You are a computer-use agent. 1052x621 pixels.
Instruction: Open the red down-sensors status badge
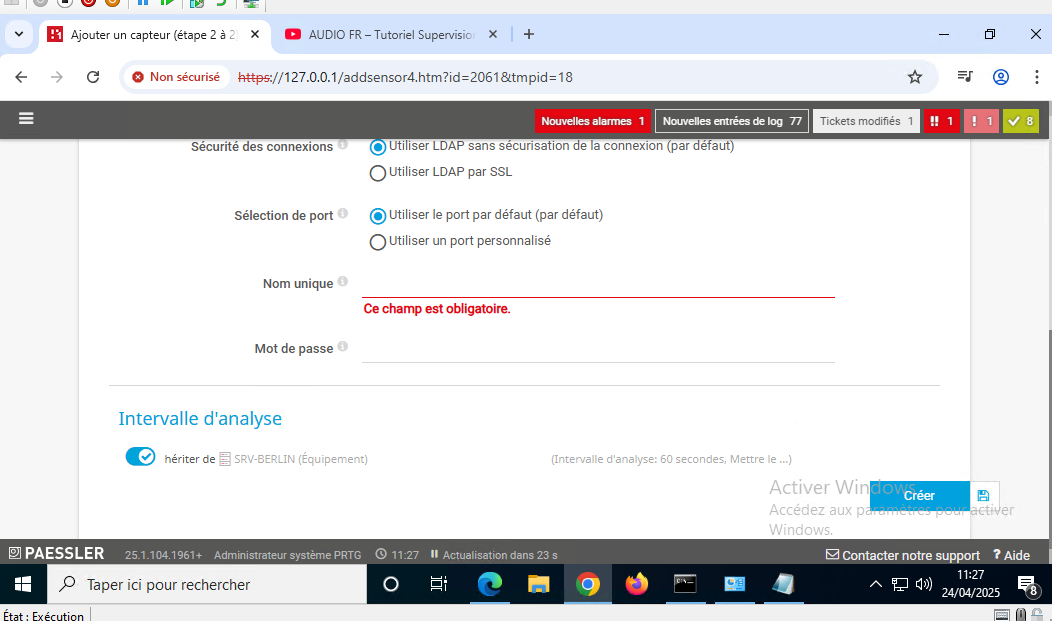tap(941, 121)
